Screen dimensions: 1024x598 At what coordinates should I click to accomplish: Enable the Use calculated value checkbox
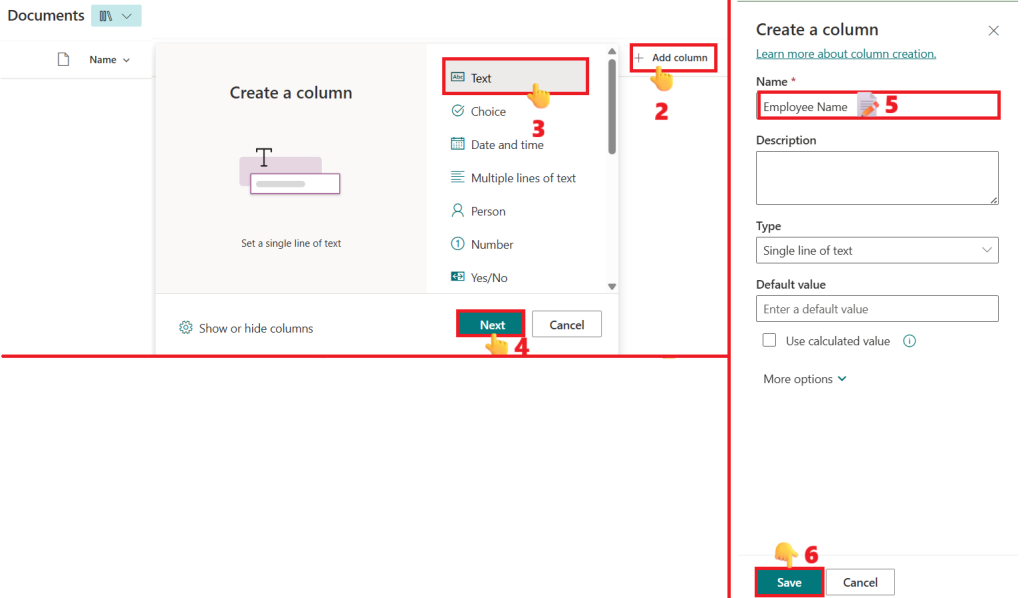tap(769, 341)
